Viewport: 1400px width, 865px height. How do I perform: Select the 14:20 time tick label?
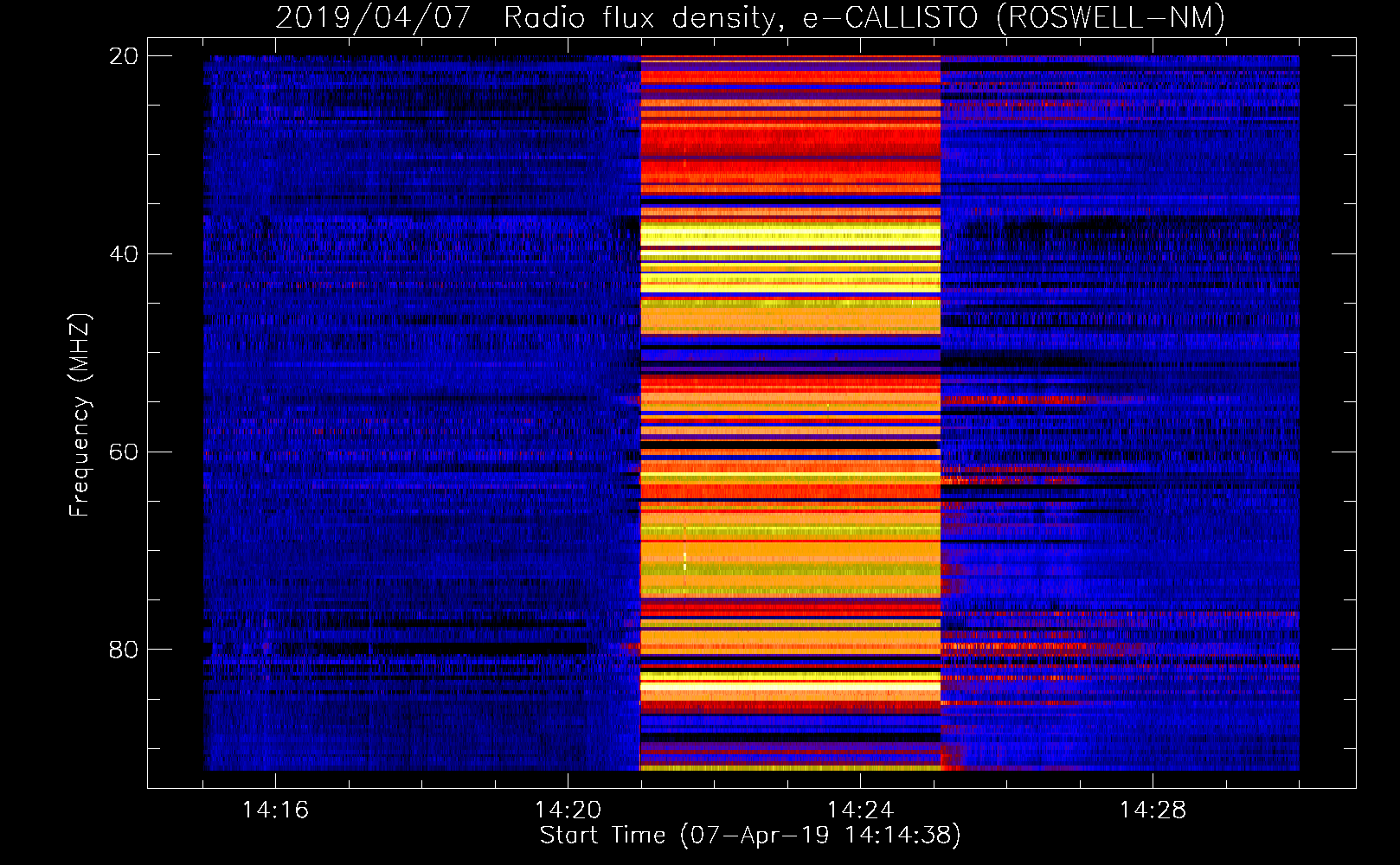pyautogui.click(x=568, y=810)
